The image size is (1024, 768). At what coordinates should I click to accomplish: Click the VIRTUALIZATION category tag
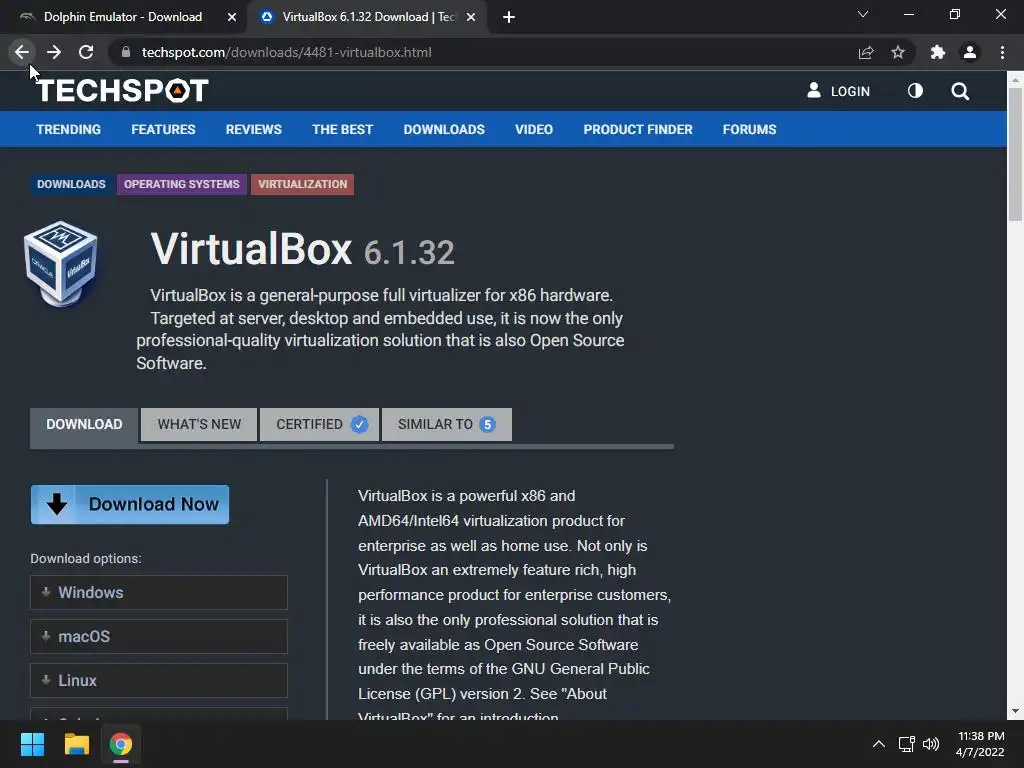(x=302, y=184)
